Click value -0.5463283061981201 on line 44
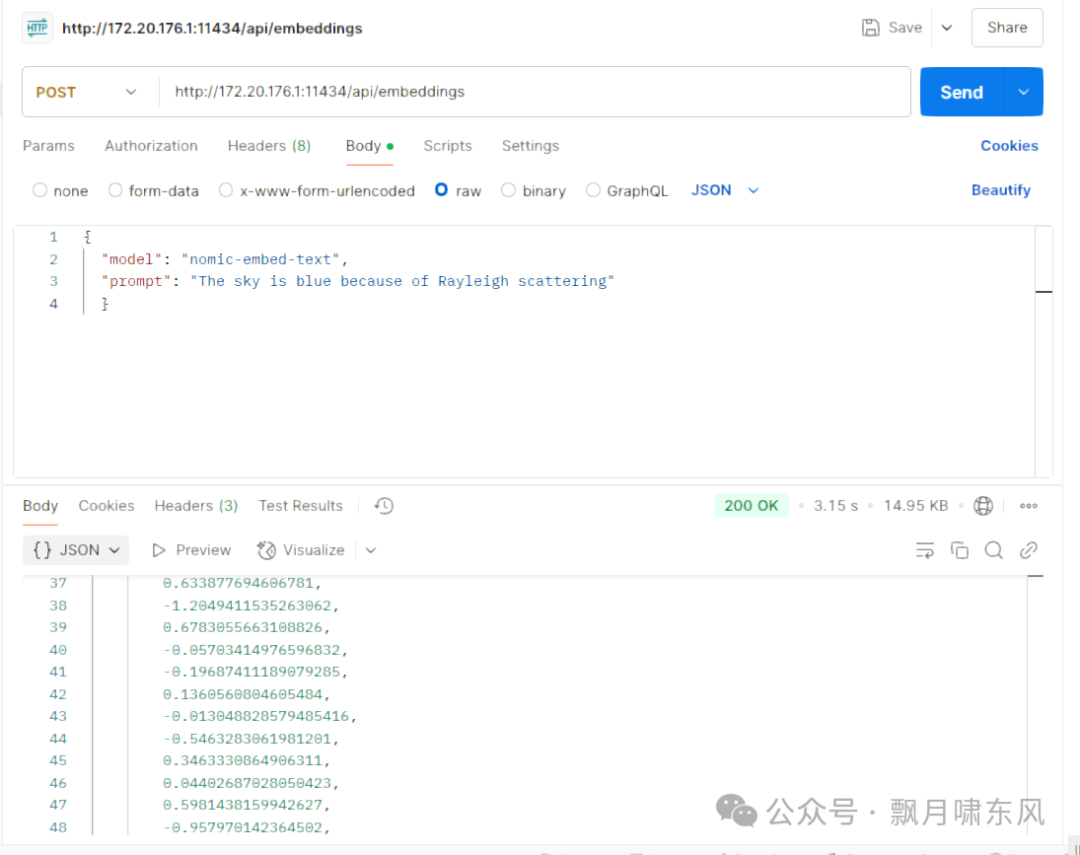This screenshot has height=855, width=1080. [247, 739]
